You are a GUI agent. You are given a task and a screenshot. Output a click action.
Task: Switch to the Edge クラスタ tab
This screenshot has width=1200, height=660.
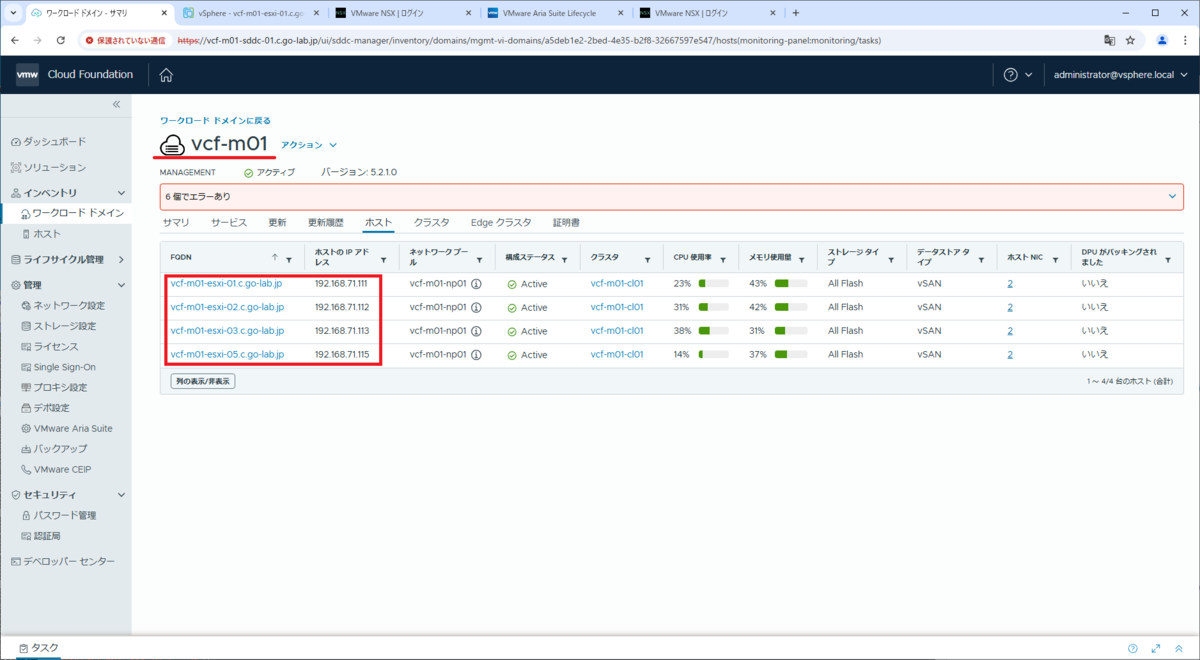click(x=501, y=222)
